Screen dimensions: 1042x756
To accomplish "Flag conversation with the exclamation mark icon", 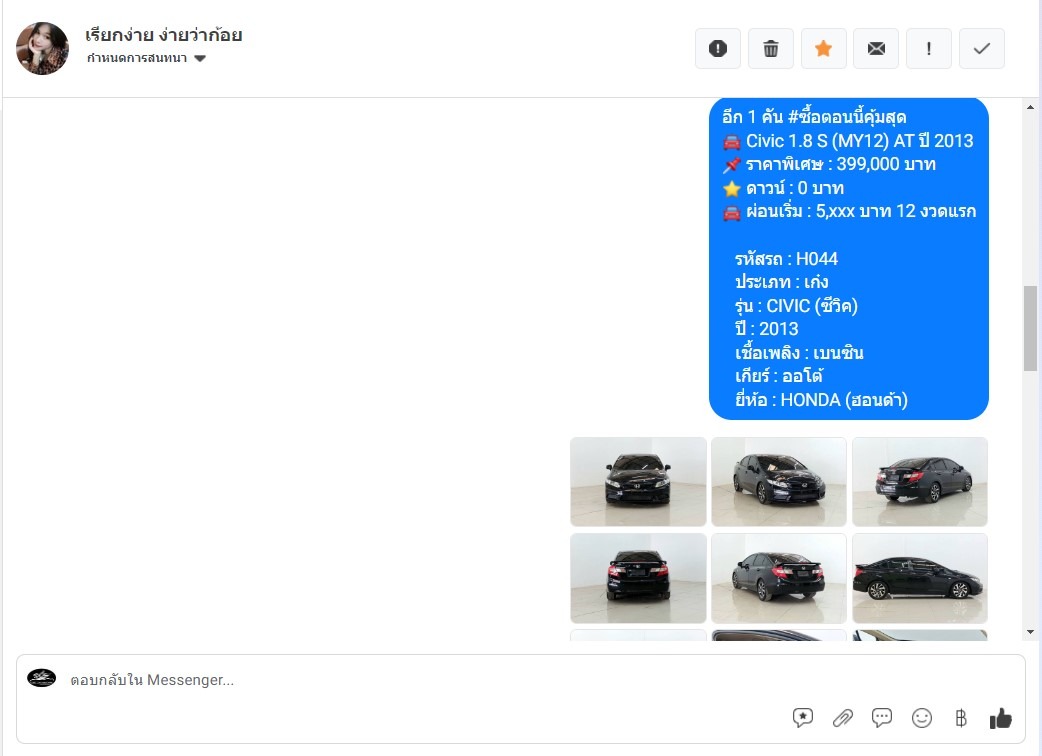I will [929, 48].
